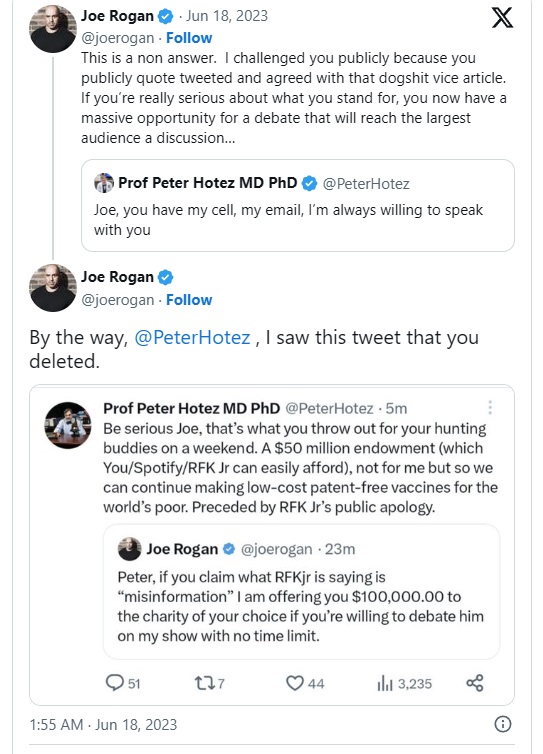This screenshot has height=754, width=543.
Task: Click verified badge next to top Joe Rogan
Action: pyautogui.click(x=165, y=16)
